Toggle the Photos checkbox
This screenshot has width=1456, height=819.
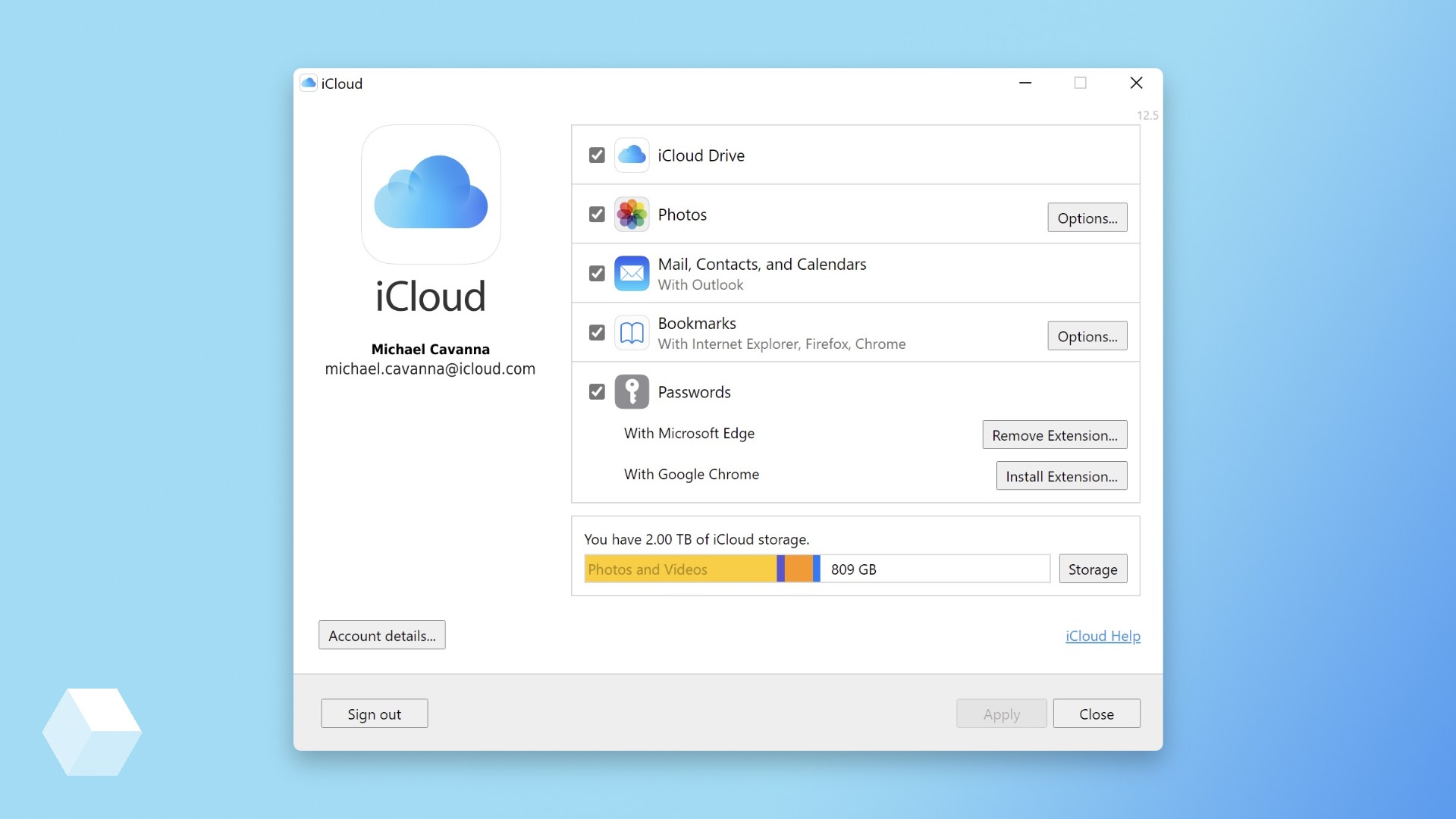597,215
